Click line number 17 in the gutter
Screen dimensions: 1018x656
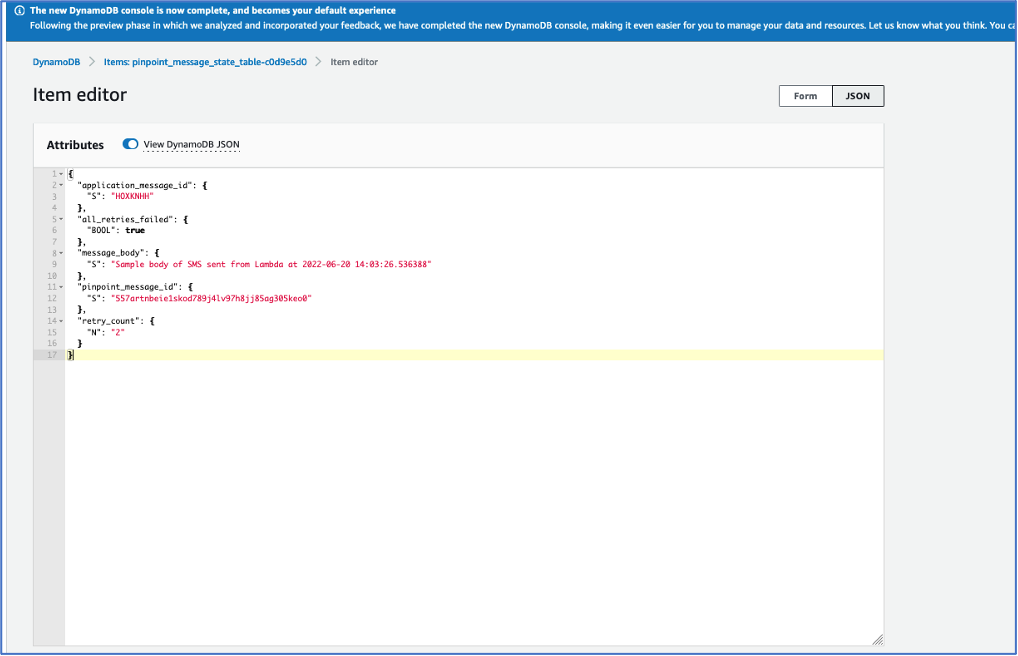pos(52,355)
